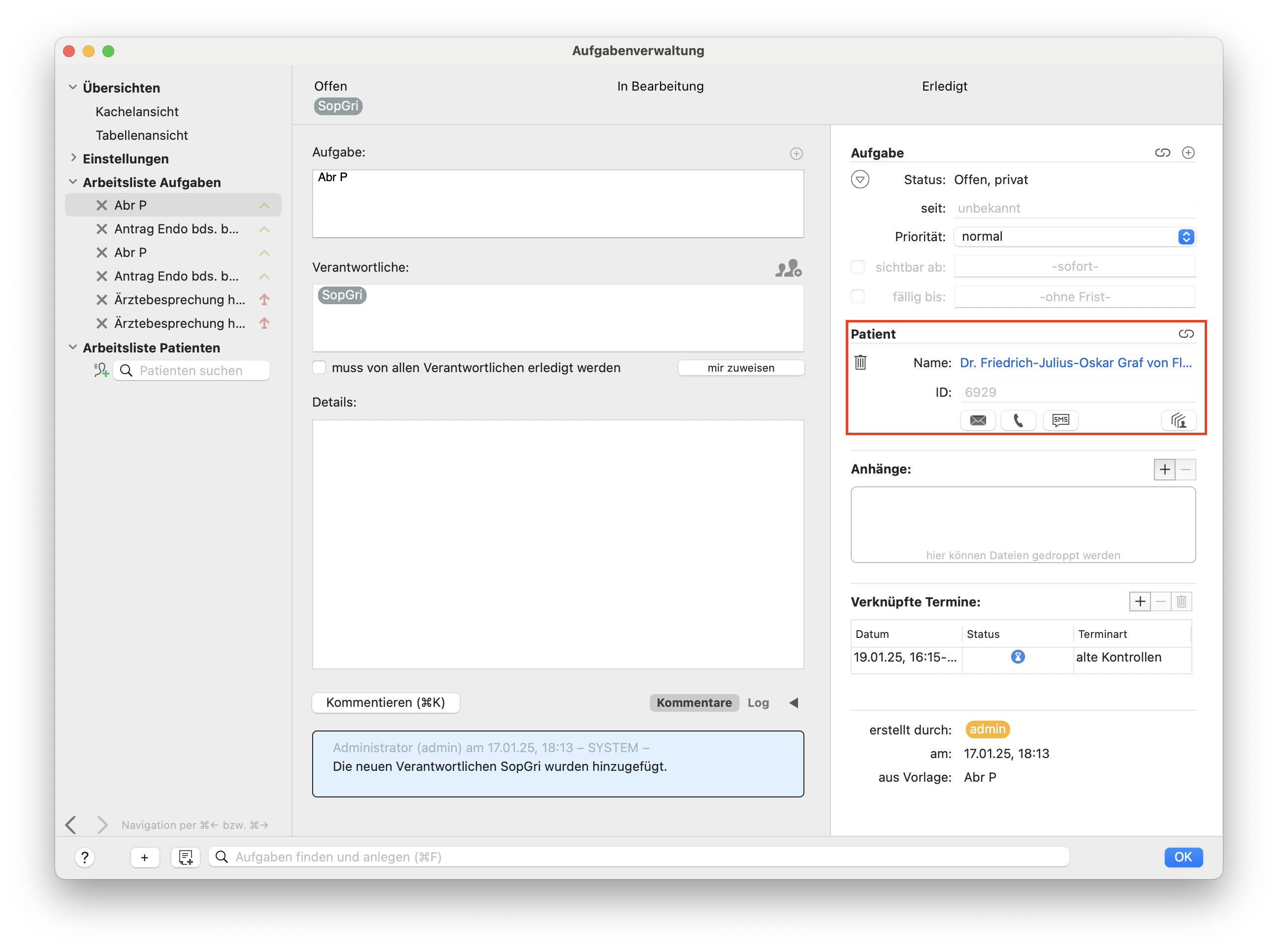
Task: Delete linked appointment with trash icon
Action: [x=1182, y=602]
